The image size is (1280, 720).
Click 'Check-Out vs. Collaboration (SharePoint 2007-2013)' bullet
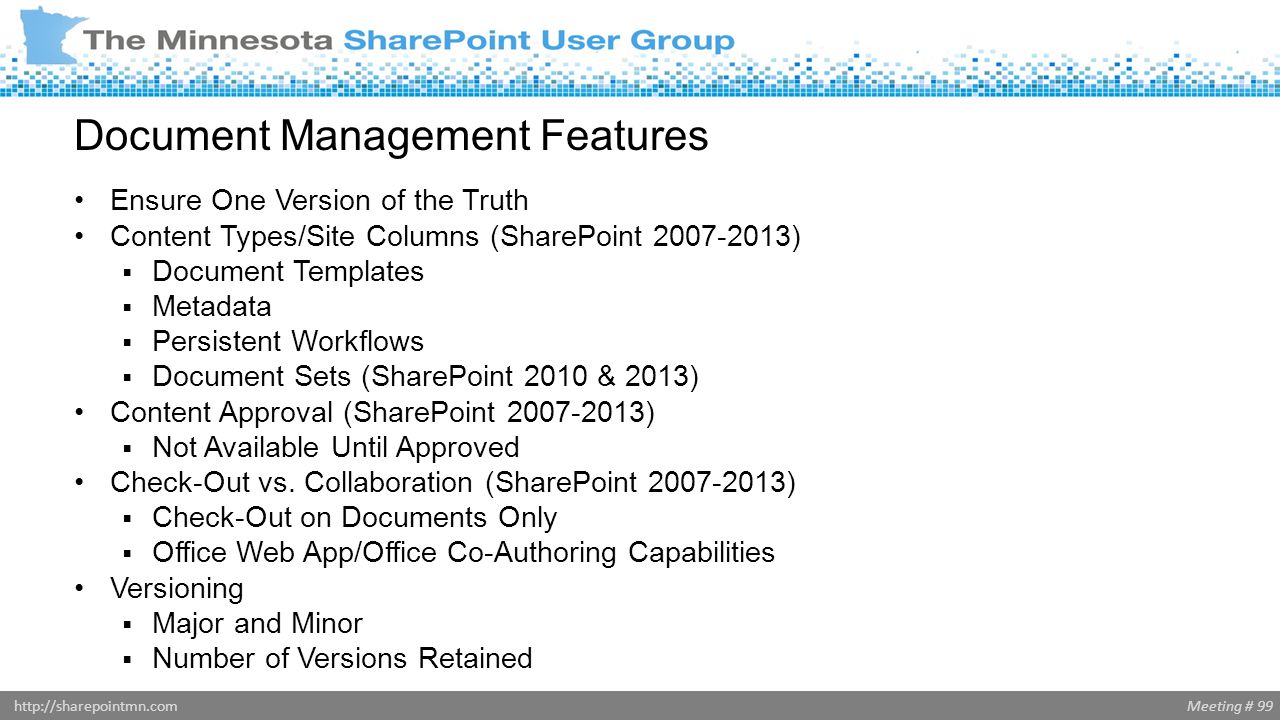coord(453,483)
